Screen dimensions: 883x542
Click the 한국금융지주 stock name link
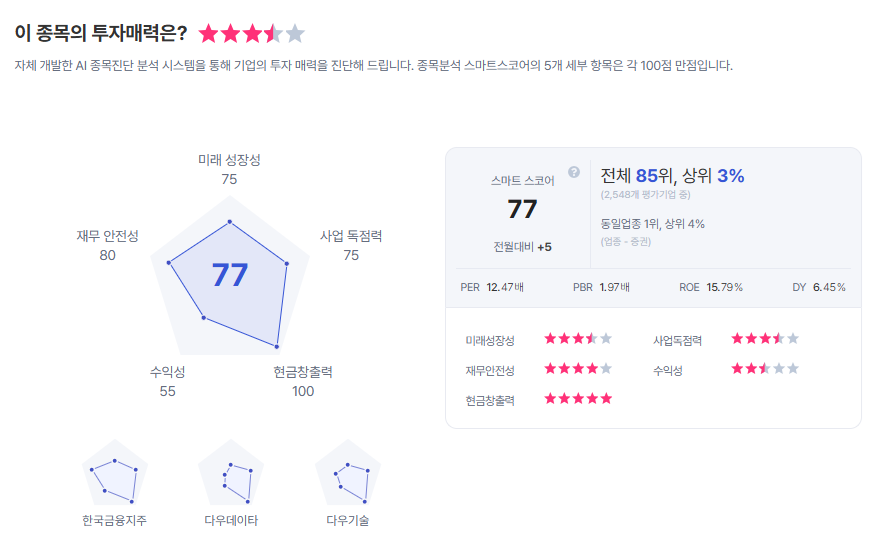[x=114, y=521]
